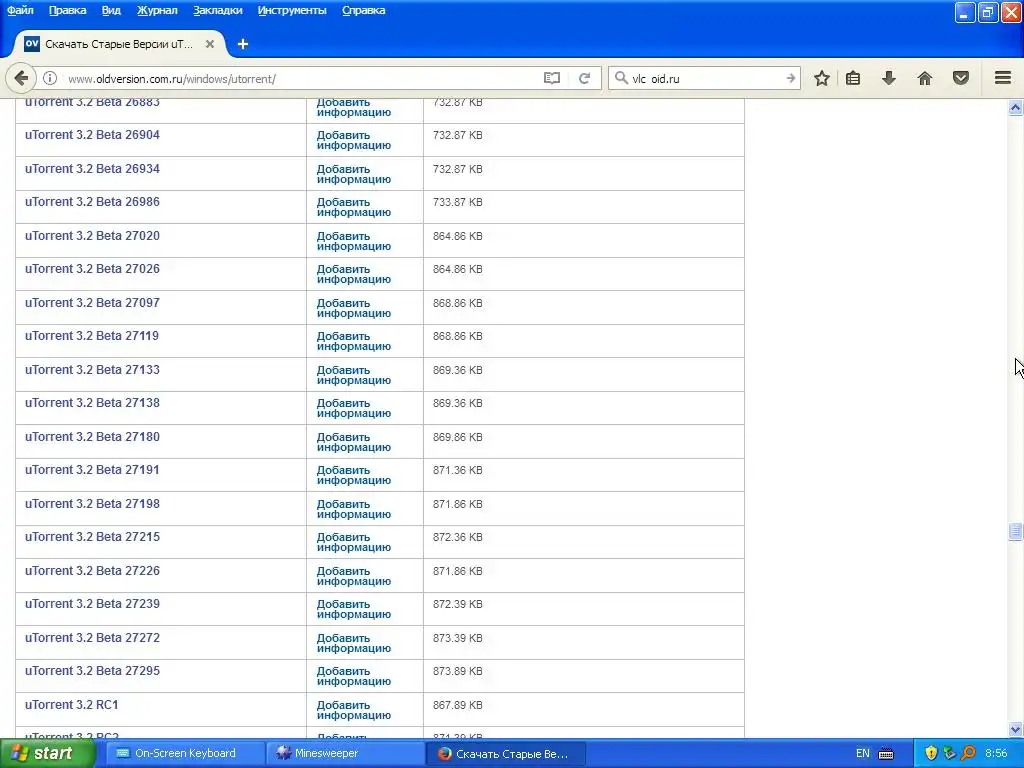The height and width of the screenshot is (768, 1024).
Task: Open the Инструменты menu
Action: pos(292,10)
